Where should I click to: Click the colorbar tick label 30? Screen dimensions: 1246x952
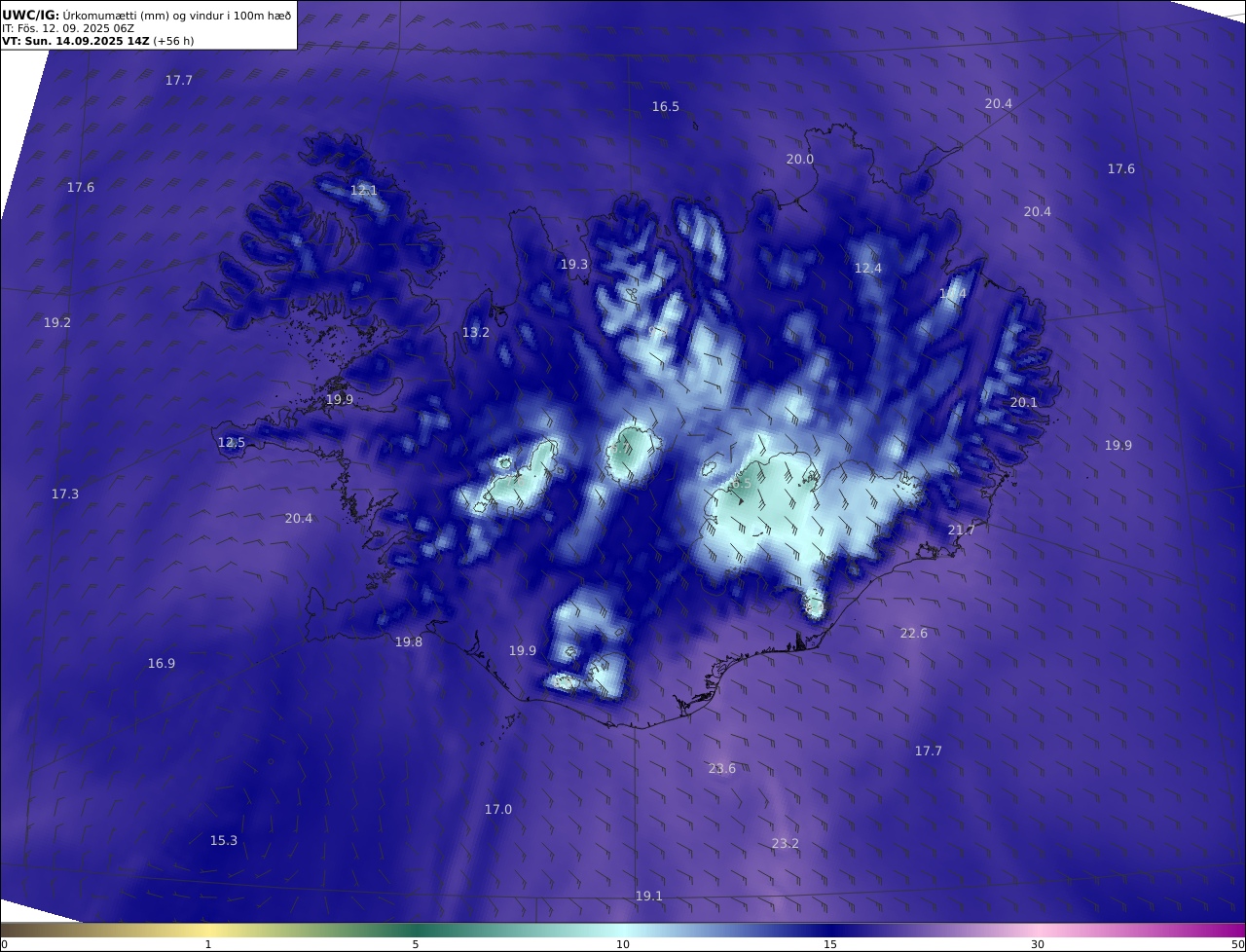coord(1038,944)
